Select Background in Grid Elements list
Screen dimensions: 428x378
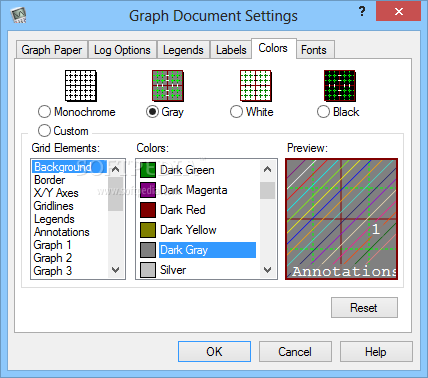coord(69,167)
